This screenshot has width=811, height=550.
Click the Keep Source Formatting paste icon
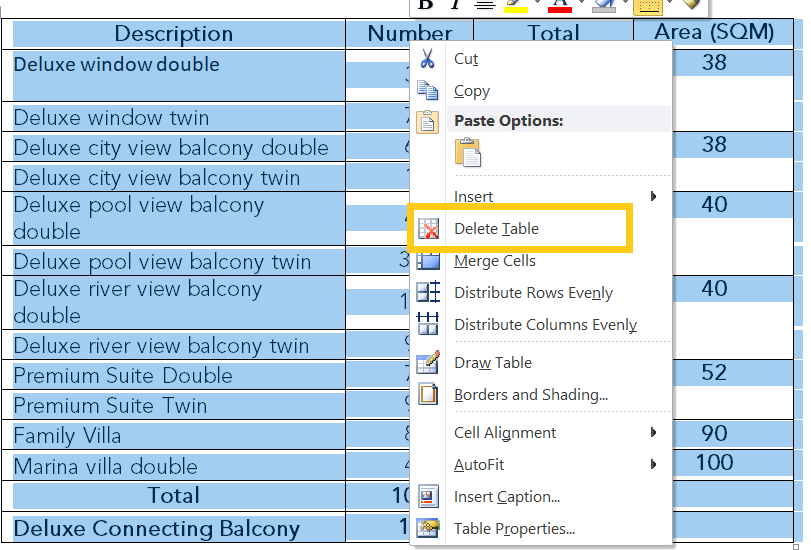click(468, 153)
